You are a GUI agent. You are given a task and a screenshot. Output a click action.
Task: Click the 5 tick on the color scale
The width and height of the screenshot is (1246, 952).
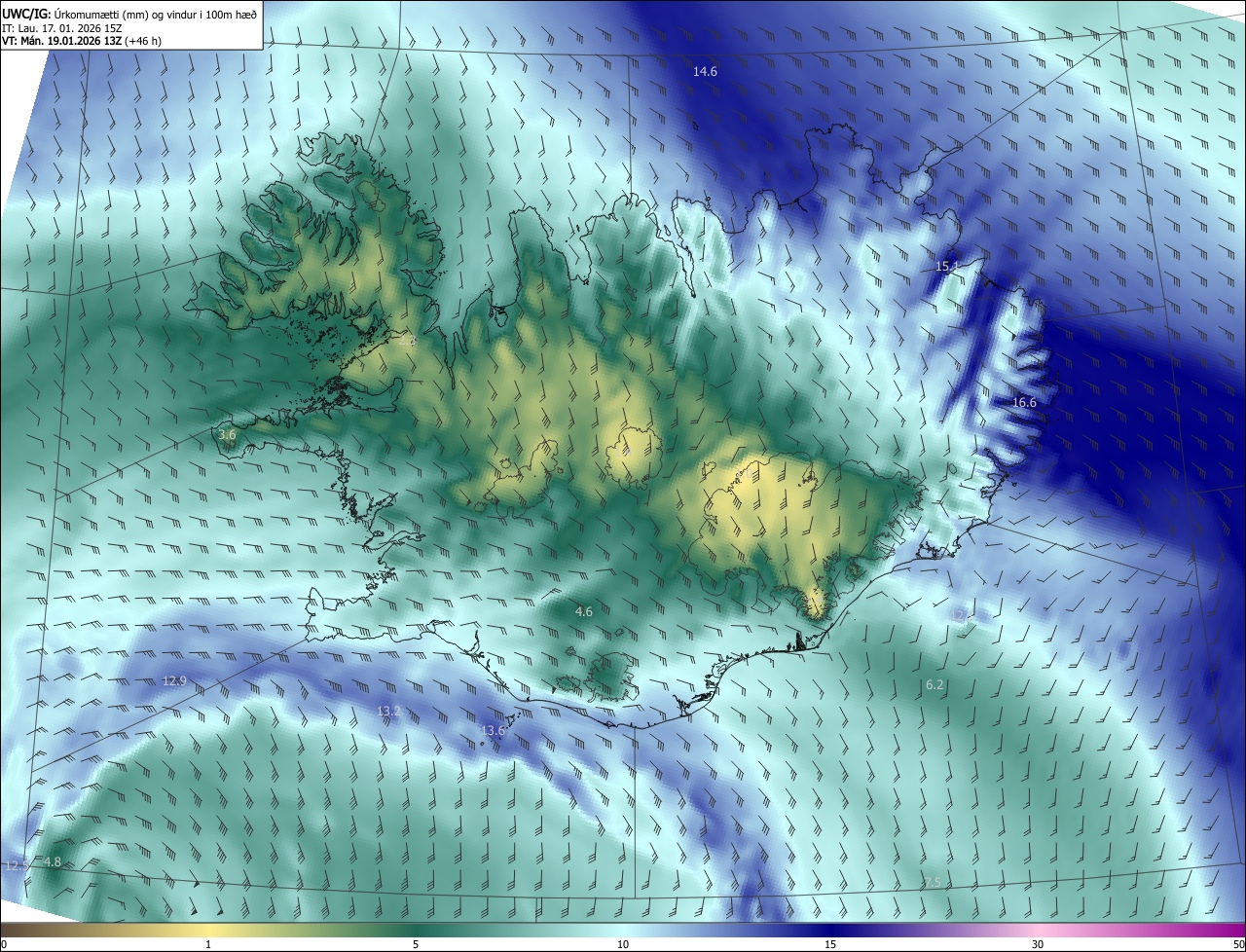[416, 944]
